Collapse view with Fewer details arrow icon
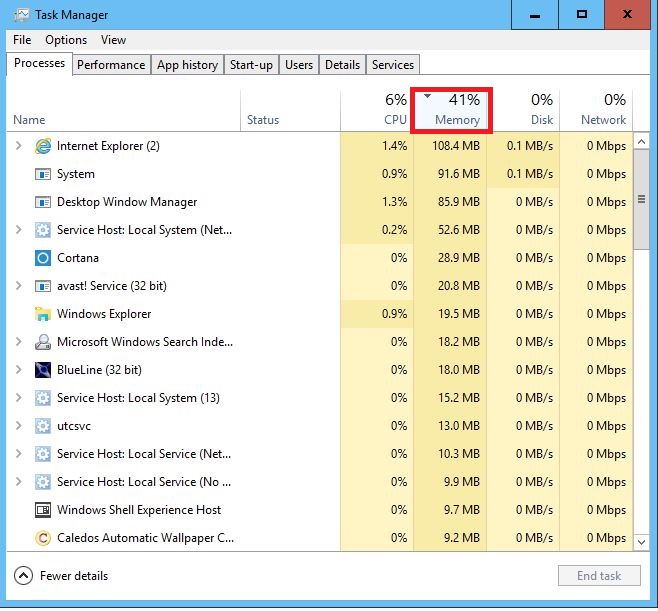The height and width of the screenshot is (611, 658). point(24,576)
